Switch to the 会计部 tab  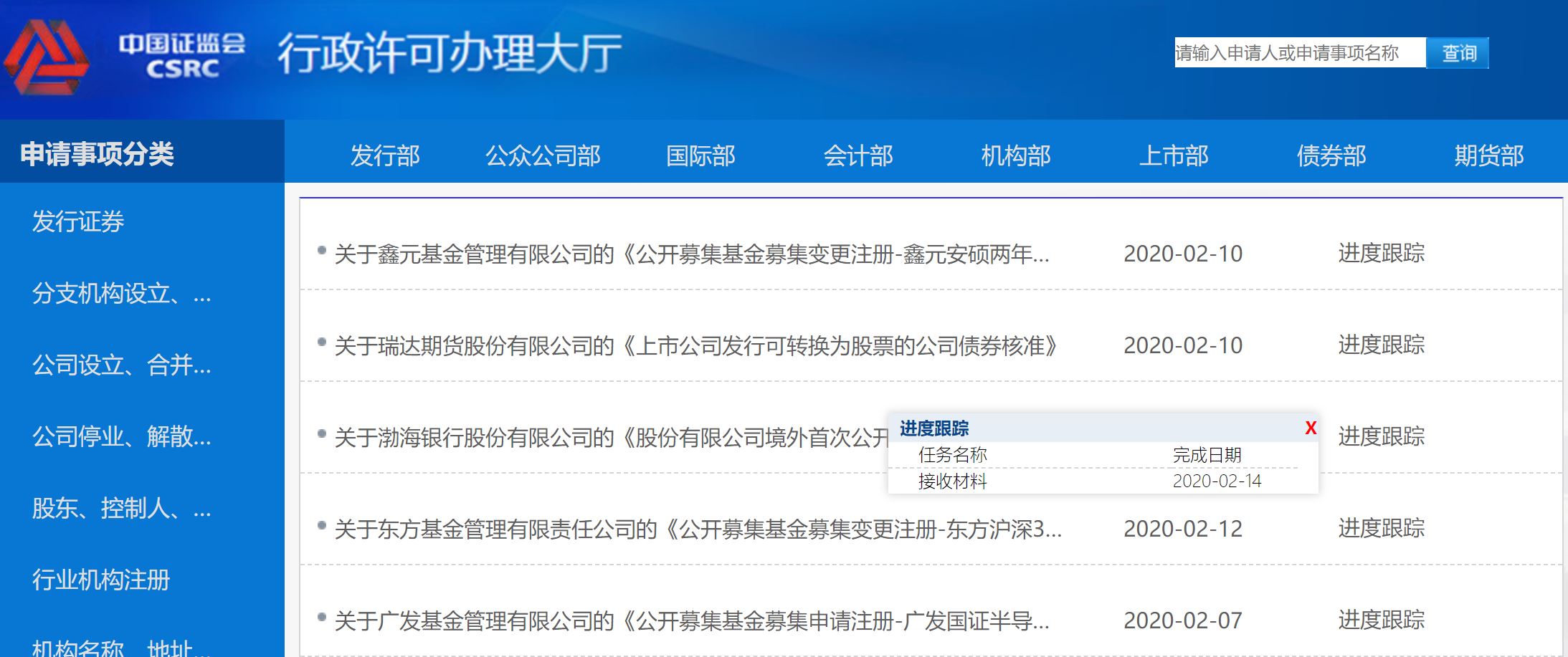pos(858,155)
